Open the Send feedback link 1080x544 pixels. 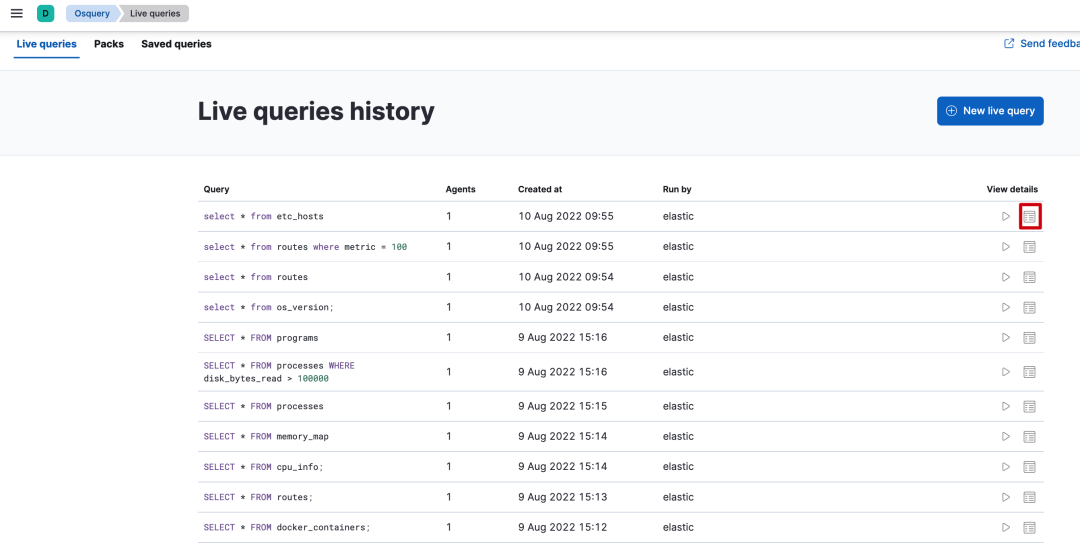(1043, 44)
